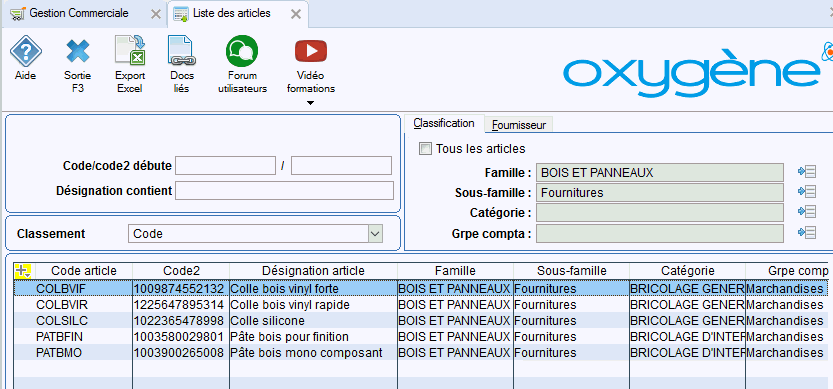Export the list with Export Excel

point(130,50)
